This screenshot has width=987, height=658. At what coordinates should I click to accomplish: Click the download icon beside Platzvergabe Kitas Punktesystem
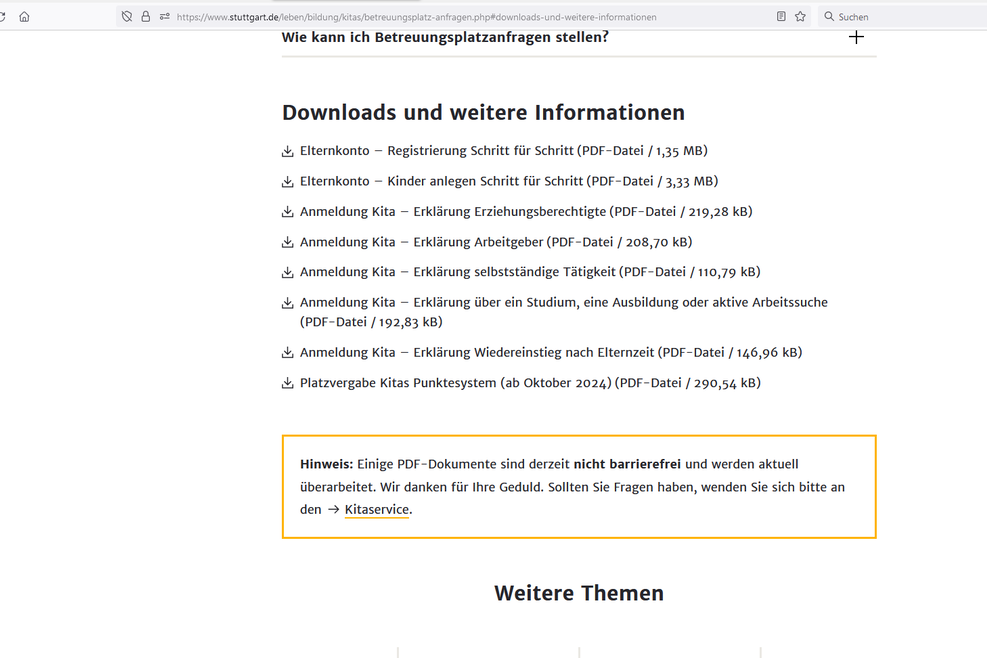288,382
